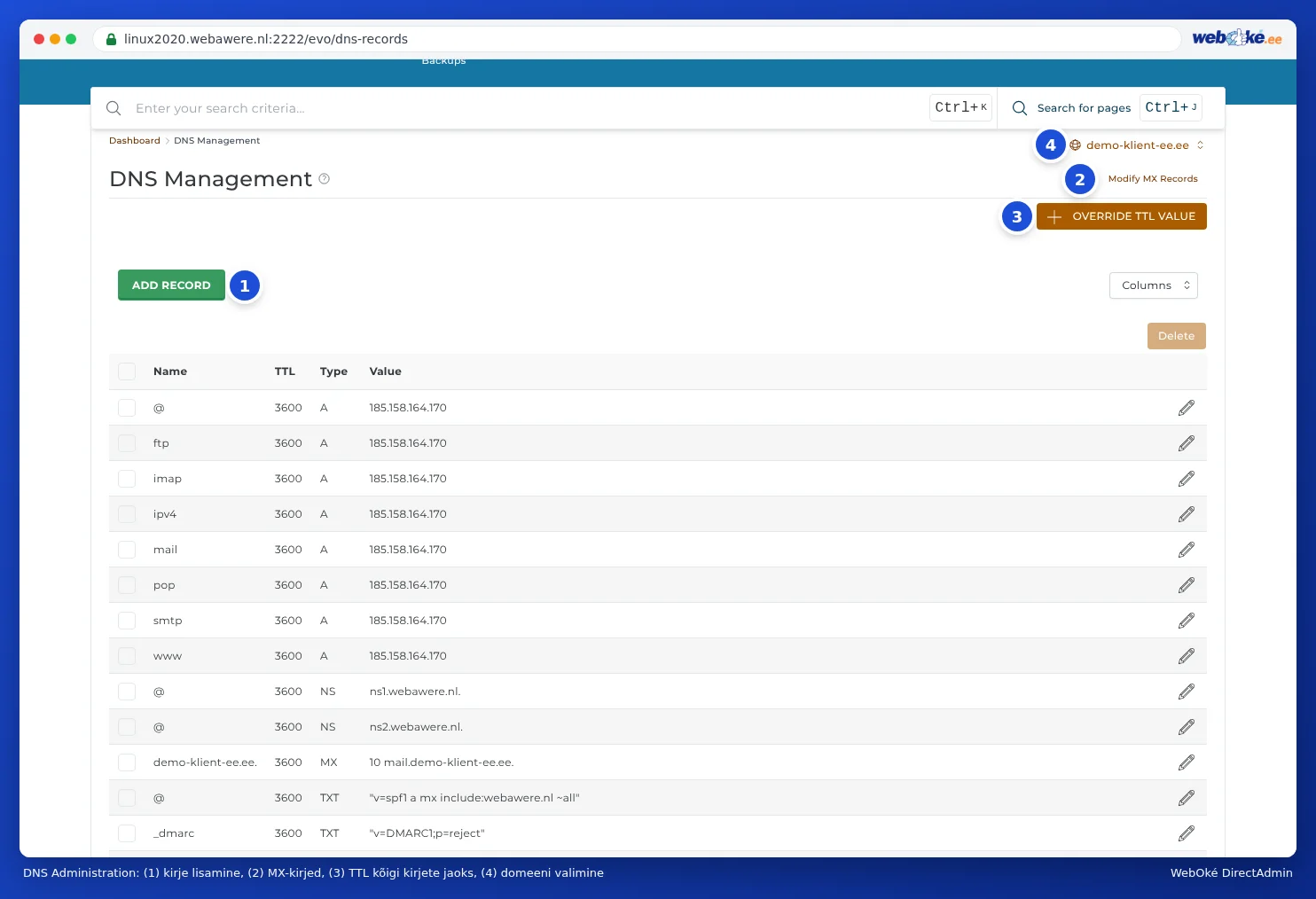Click the Type column header
Viewport: 1316px width, 899px height.
point(333,371)
